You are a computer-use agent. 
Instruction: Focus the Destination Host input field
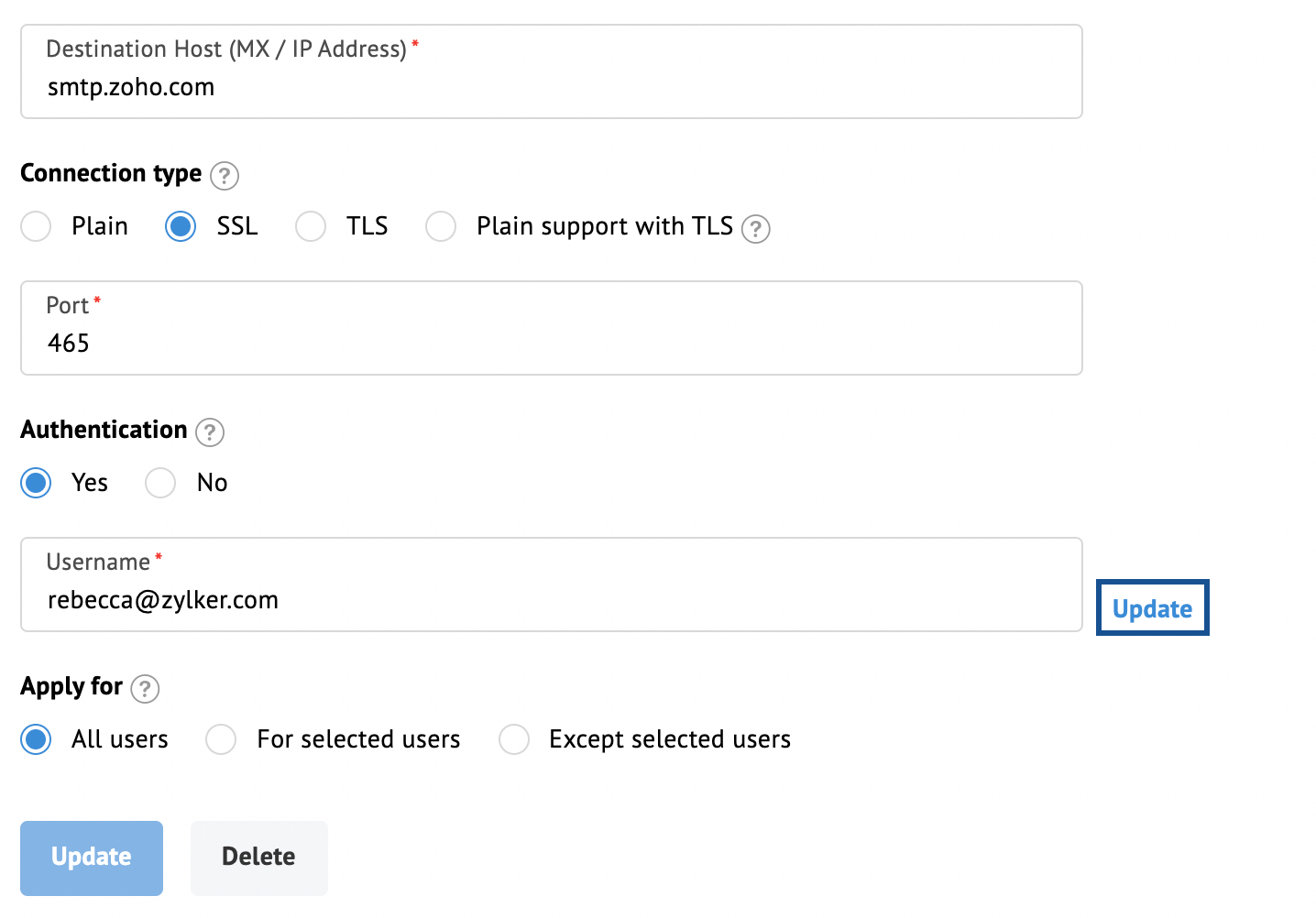(552, 71)
